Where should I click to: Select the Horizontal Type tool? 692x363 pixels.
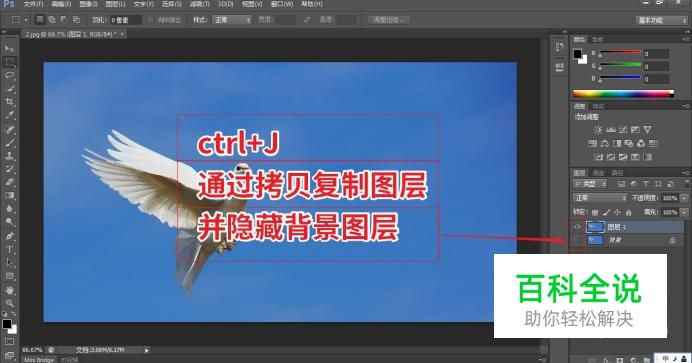point(9,249)
